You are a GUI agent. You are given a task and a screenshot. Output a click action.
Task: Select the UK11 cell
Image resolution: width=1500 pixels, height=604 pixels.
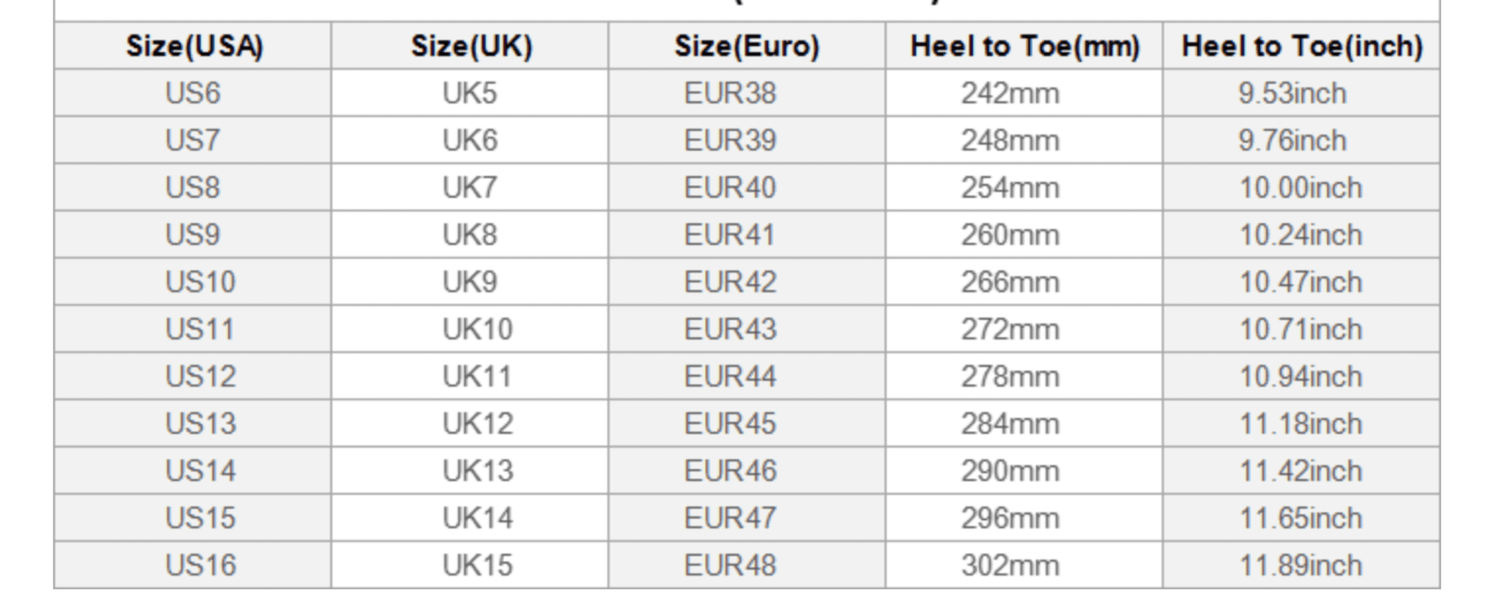click(477, 376)
